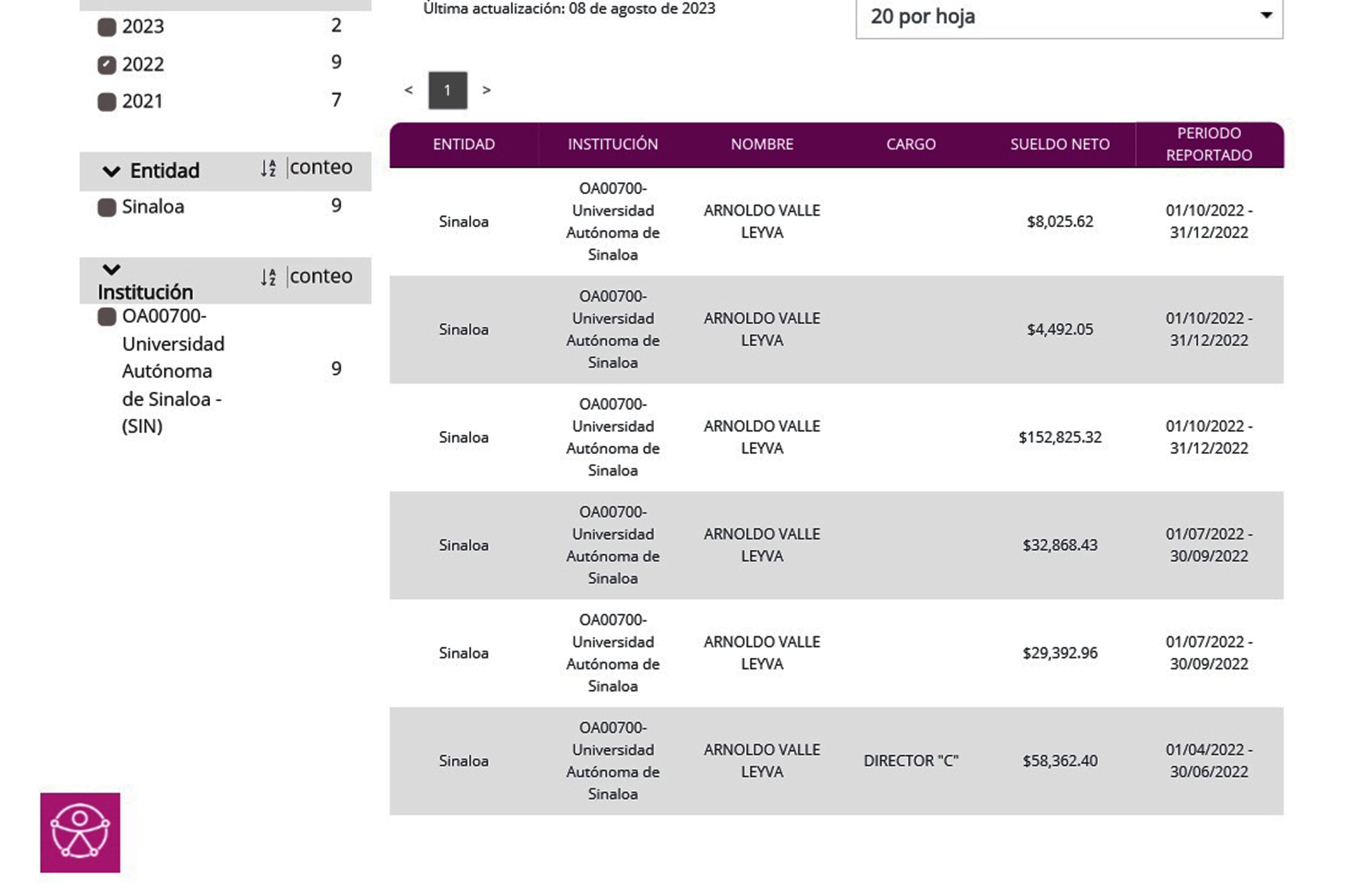
Task: Select the row with DIRECTOR "C" cargo
Action: [836, 761]
